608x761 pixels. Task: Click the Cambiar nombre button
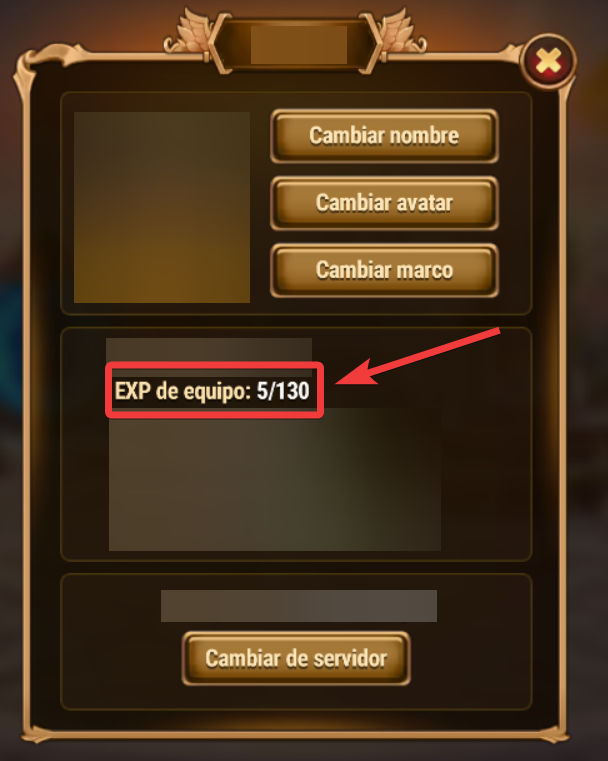pyautogui.click(x=384, y=136)
